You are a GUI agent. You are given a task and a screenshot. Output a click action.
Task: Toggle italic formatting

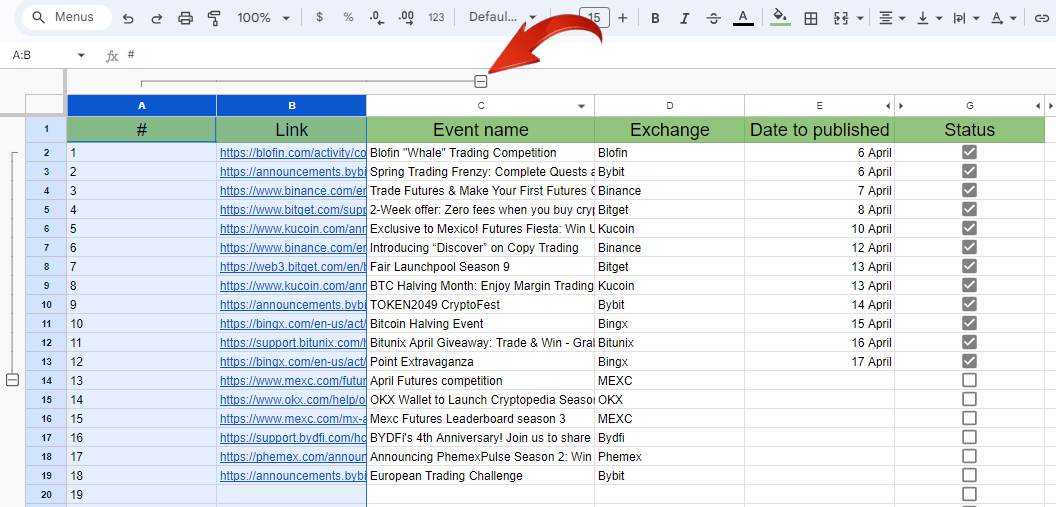pyautogui.click(x=685, y=18)
